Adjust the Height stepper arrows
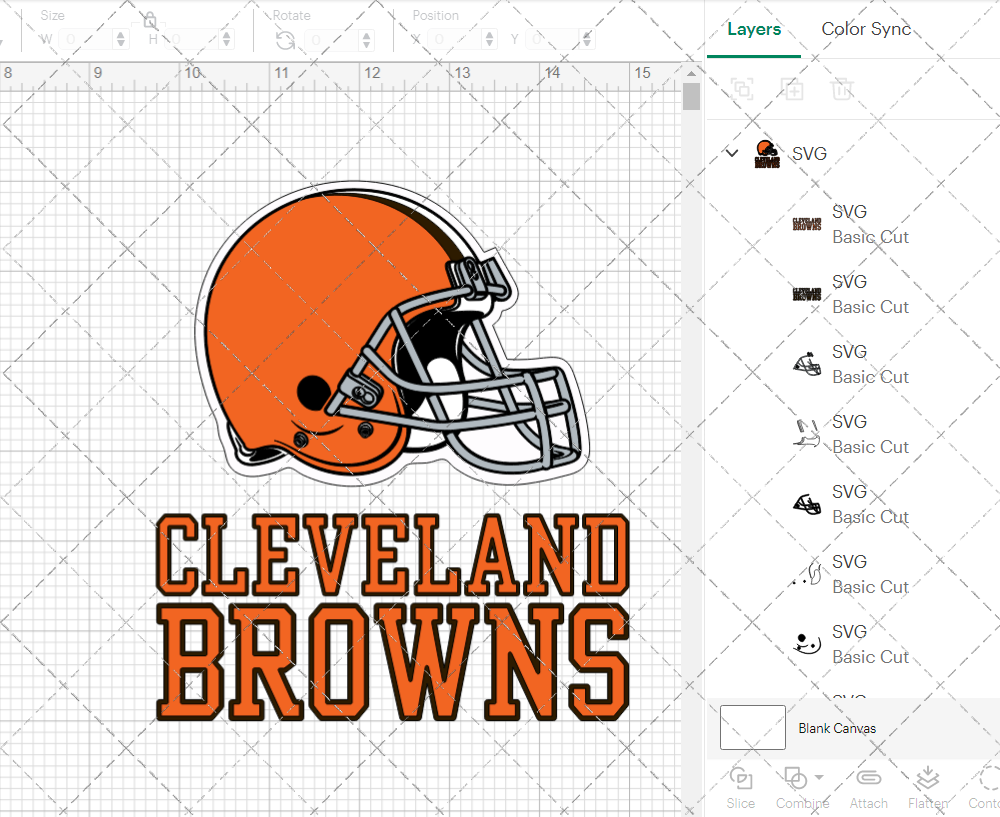Viewport: 1000px width, 817px height. [x=226, y=40]
